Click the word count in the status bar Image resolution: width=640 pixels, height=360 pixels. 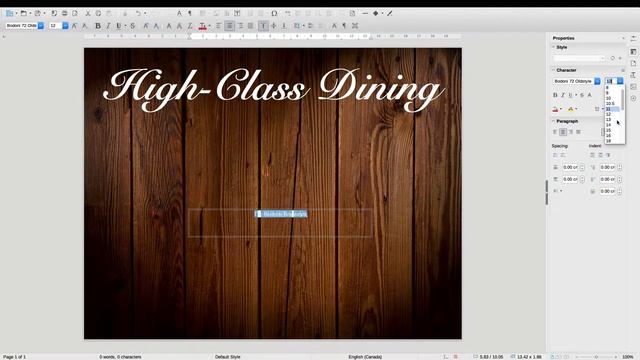[x=120, y=357]
